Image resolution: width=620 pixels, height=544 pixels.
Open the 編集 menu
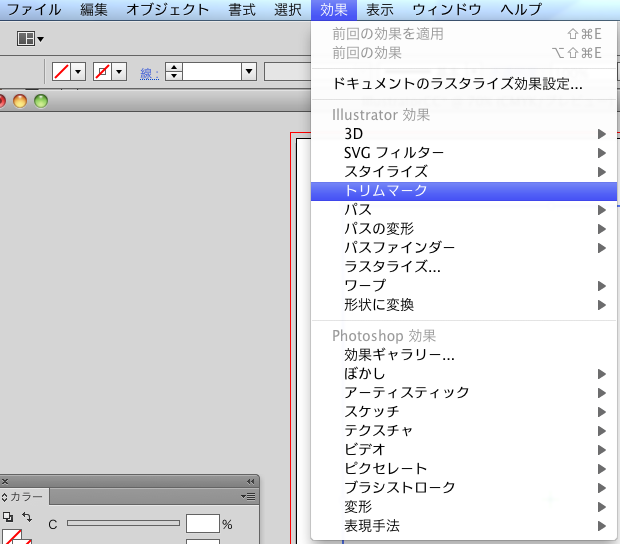pyautogui.click(x=94, y=9)
